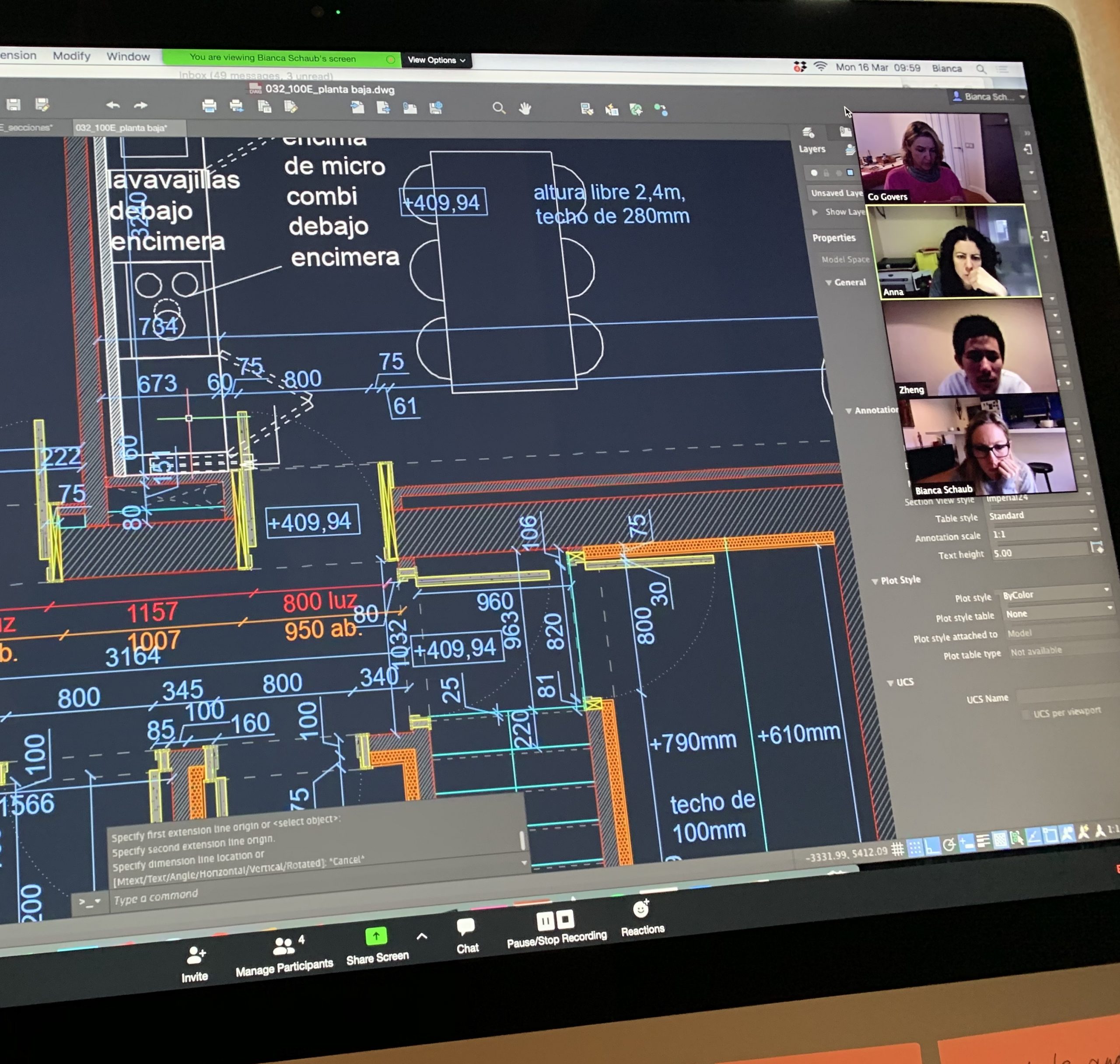Image resolution: width=1120 pixels, height=1064 pixels.
Task: Open the Reactions smiley icon
Action: pyautogui.click(x=641, y=909)
